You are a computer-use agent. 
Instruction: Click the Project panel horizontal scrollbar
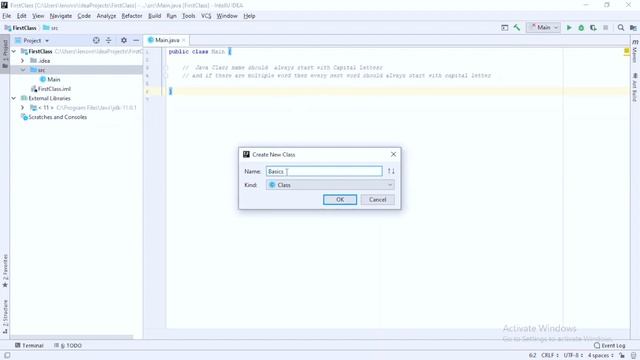71,337
